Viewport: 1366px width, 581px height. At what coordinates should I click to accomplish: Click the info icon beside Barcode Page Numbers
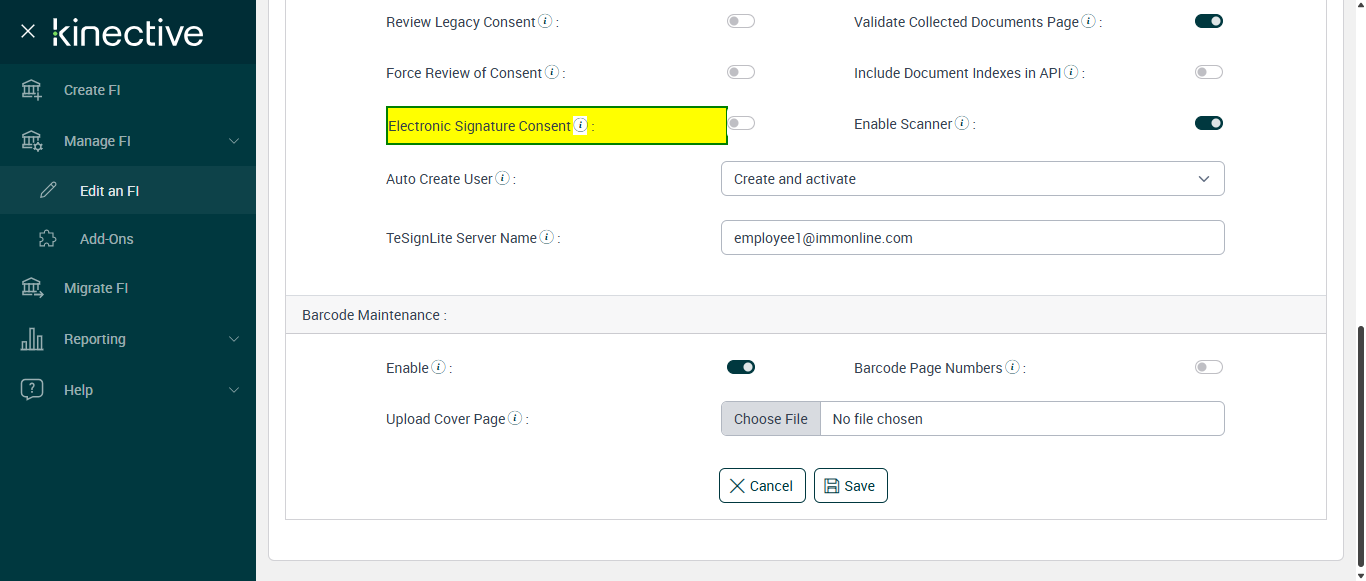coord(1012,368)
